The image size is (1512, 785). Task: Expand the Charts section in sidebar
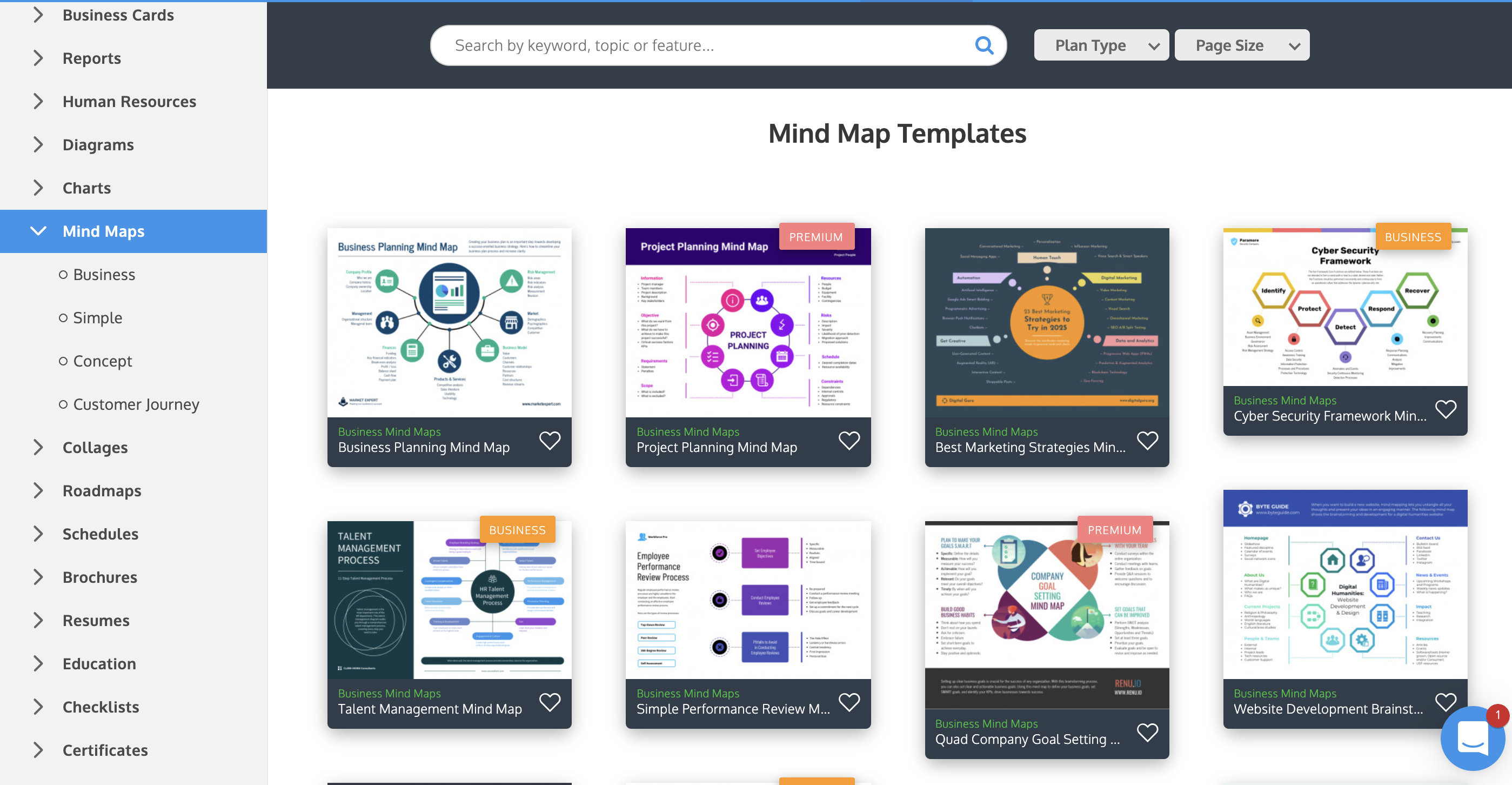(37, 187)
